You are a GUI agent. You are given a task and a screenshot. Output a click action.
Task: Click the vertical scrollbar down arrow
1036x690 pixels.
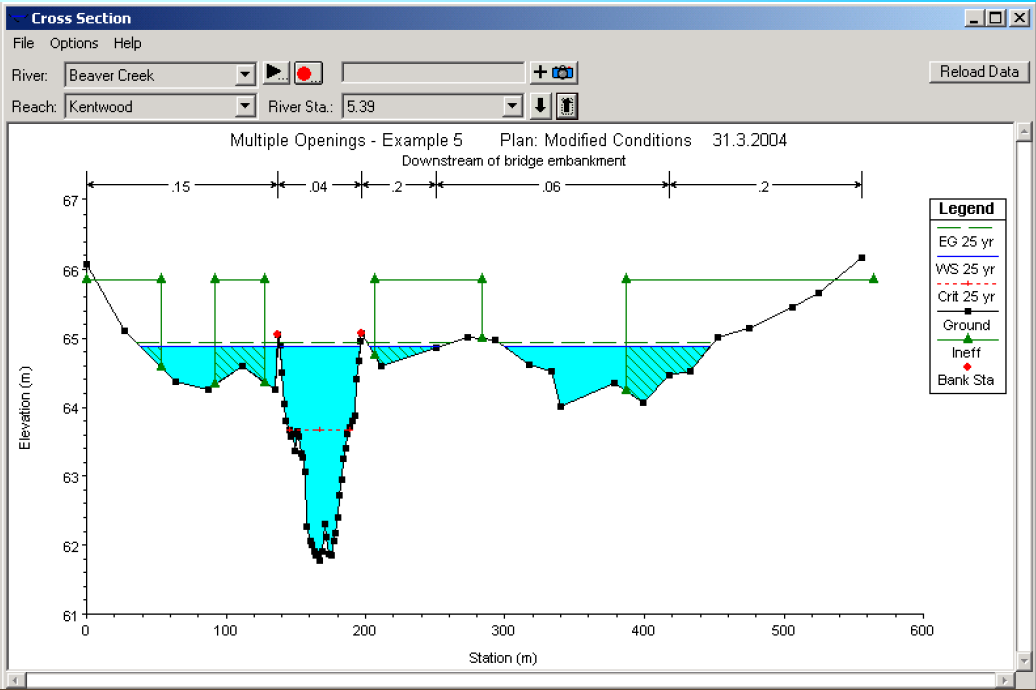[x=1023, y=660]
